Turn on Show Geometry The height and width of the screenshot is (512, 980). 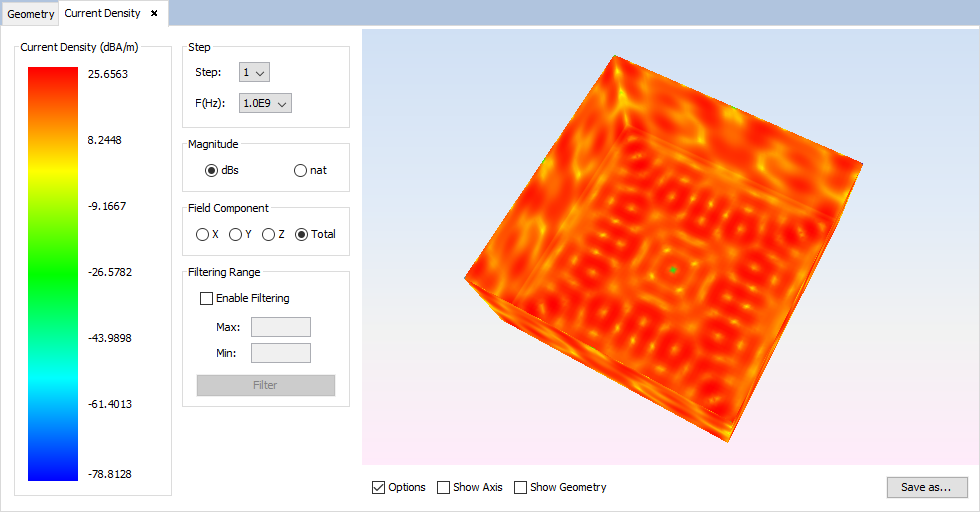(520, 488)
